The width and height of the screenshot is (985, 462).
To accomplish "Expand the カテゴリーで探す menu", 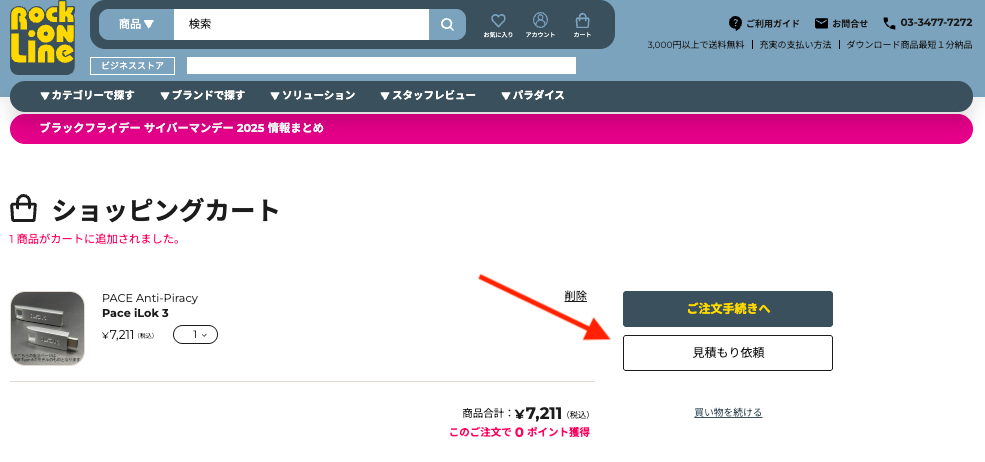I will 87,96.
